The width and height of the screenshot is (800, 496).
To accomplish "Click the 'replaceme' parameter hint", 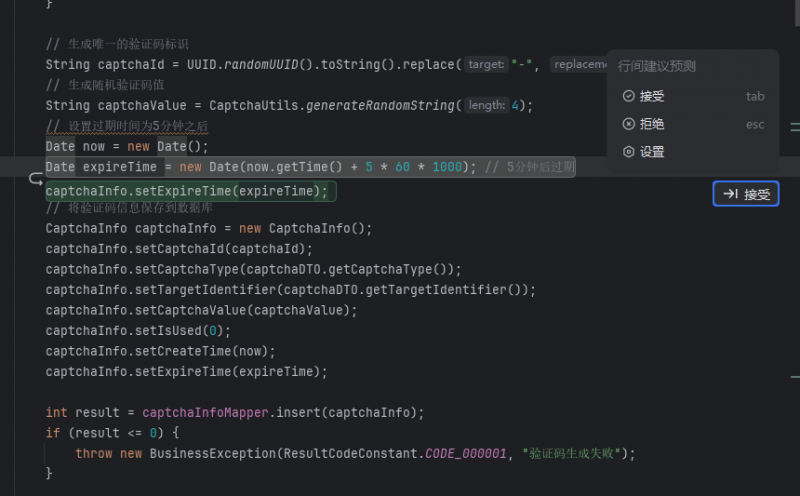I will (x=579, y=64).
